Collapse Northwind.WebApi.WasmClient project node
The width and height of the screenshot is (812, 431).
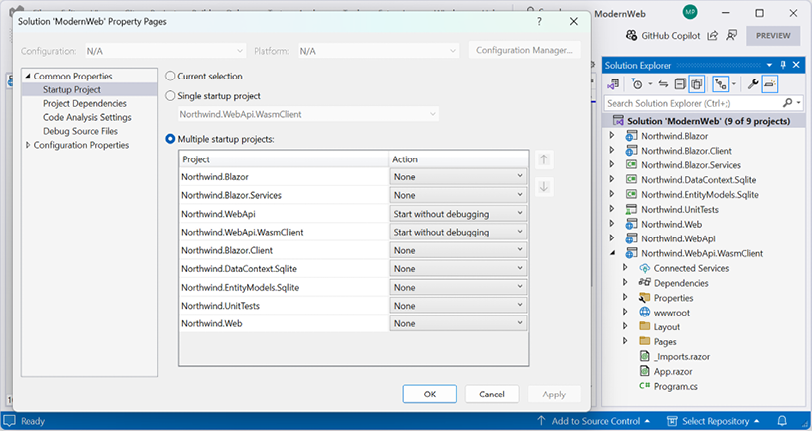click(x=612, y=253)
